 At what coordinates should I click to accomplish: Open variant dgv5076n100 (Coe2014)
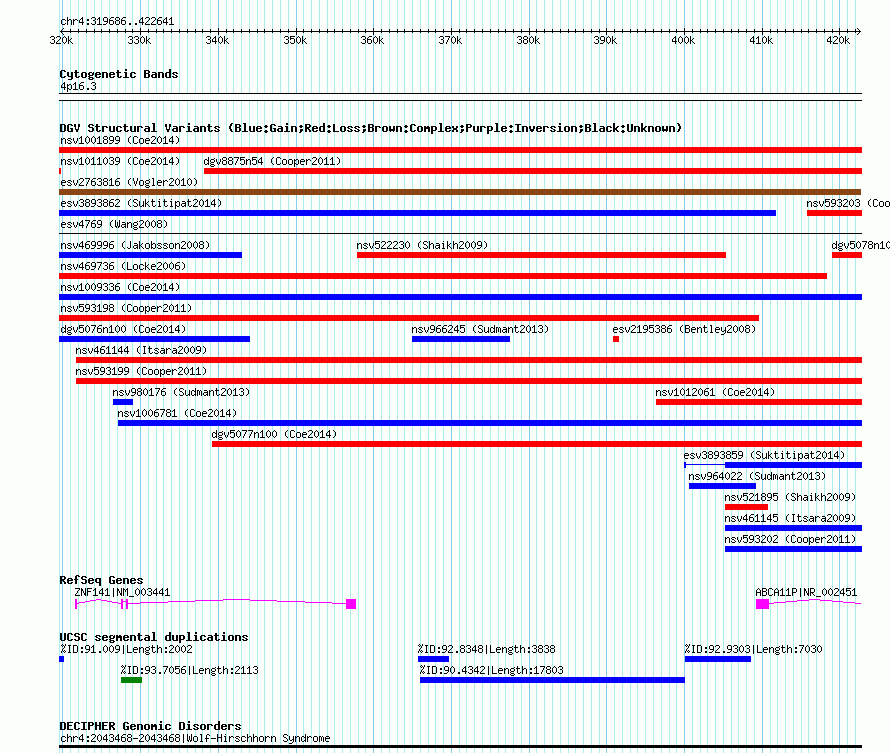(x=123, y=330)
